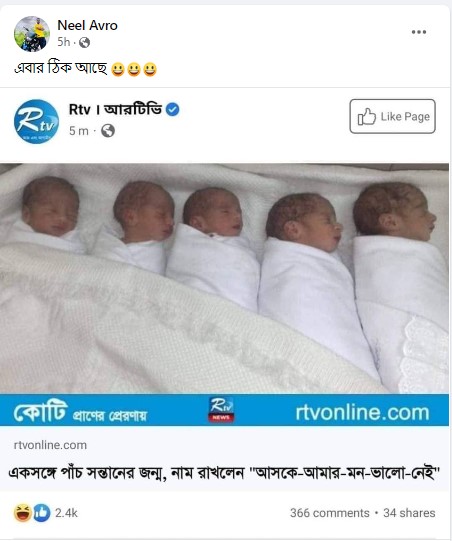This screenshot has height=541, width=452.
Task: Click the globe icon beside 5 m
Action: (x=108, y=131)
